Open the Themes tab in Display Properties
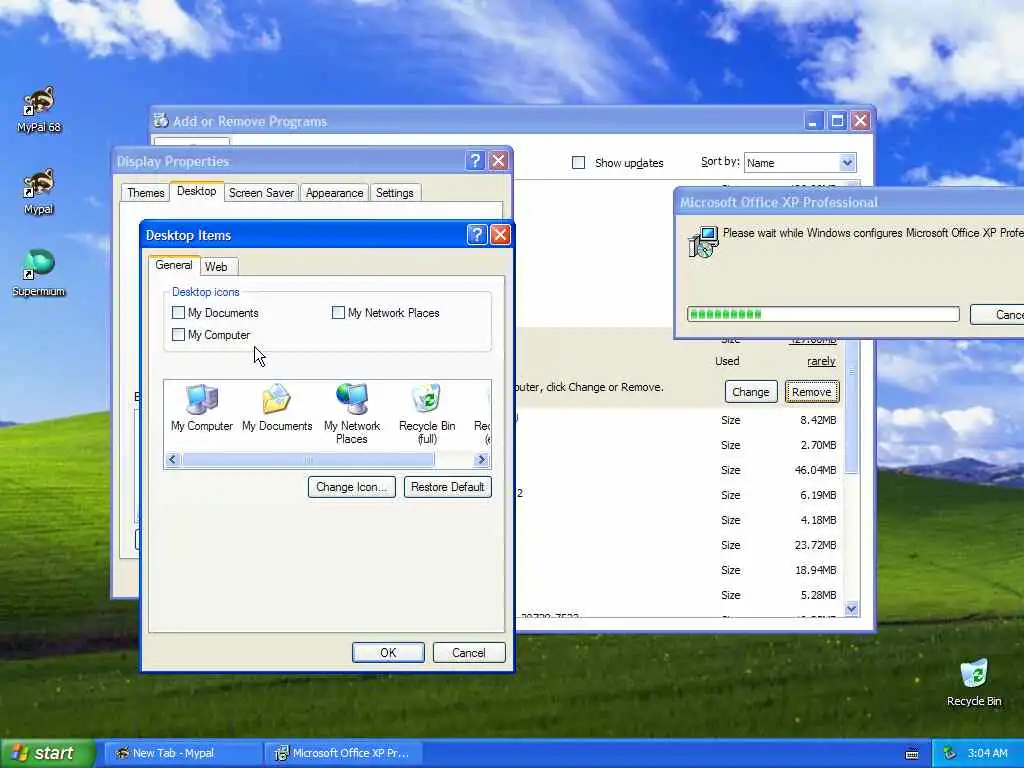The width and height of the screenshot is (1024, 768). 146,193
